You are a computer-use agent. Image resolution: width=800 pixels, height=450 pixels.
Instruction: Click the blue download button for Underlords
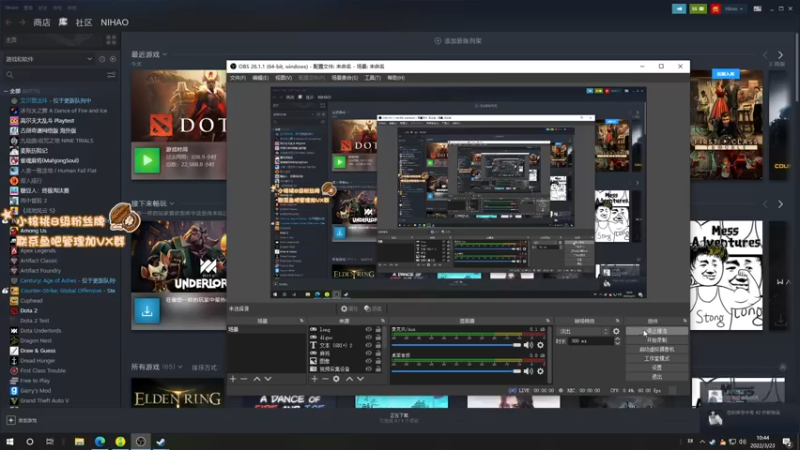(147, 311)
